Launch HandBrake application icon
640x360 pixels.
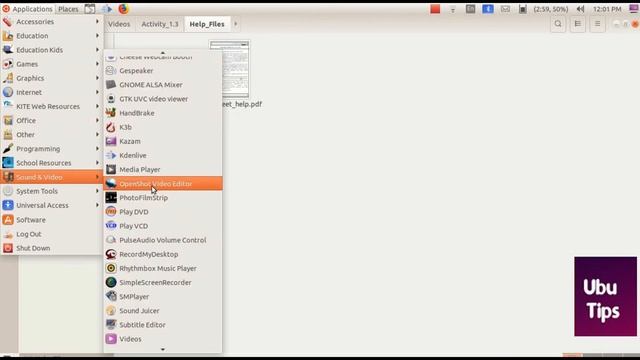pyautogui.click(x=111, y=113)
